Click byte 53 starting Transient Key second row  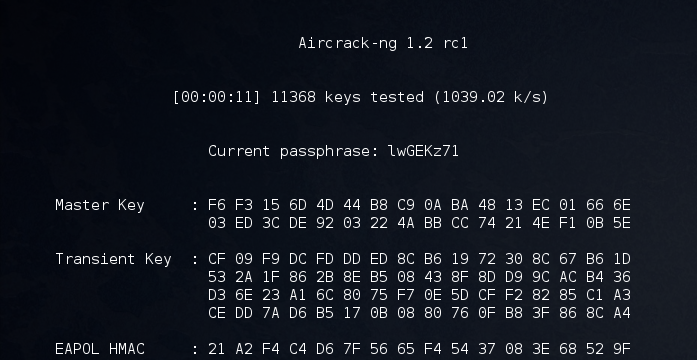(217, 277)
